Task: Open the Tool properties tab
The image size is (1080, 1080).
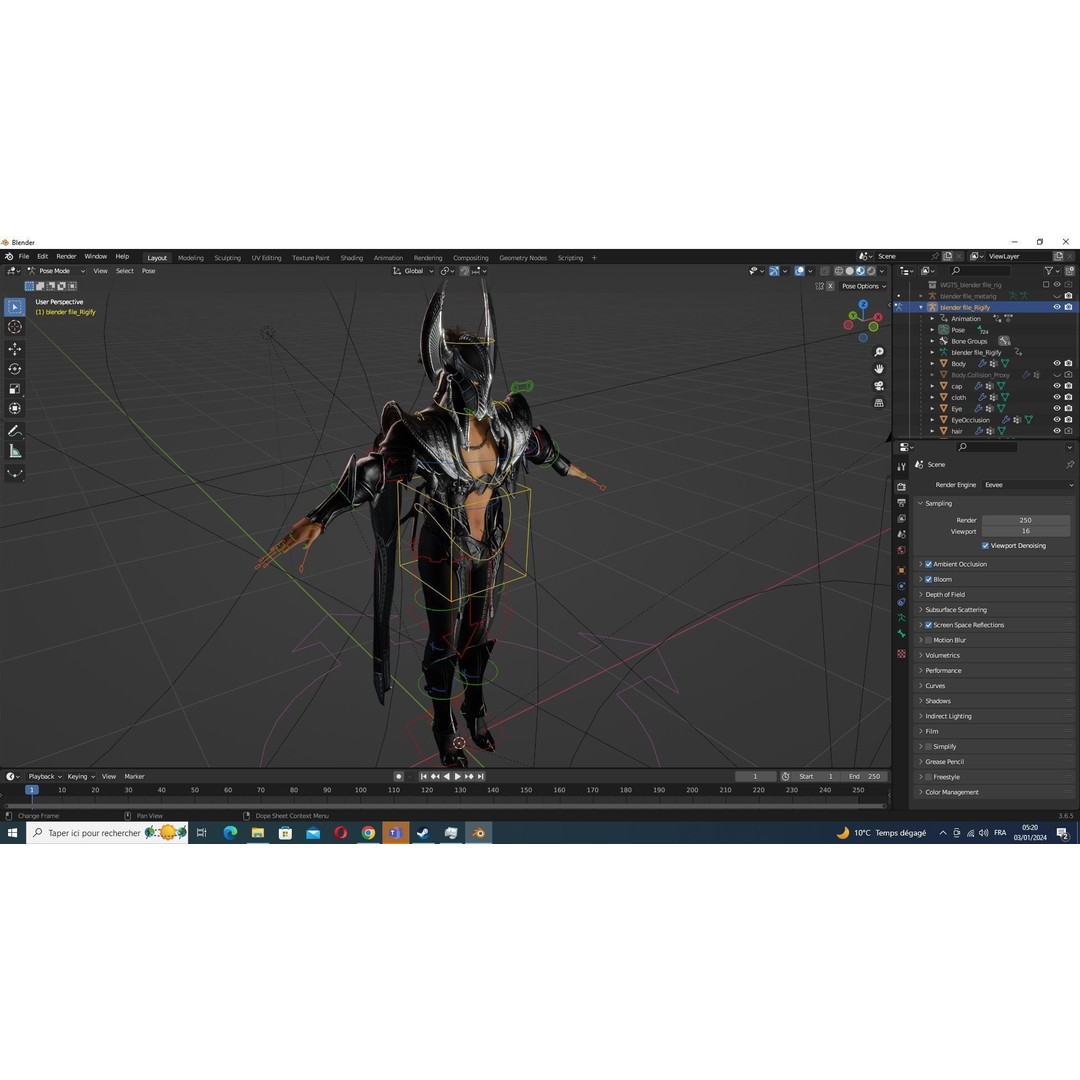Action: [x=902, y=467]
